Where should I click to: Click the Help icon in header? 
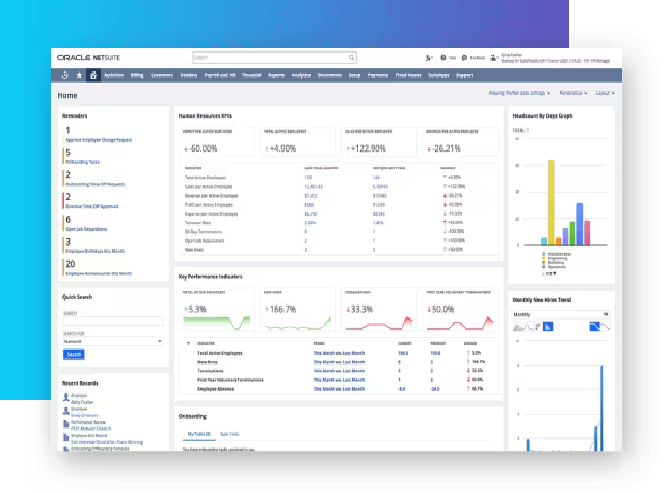click(x=444, y=58)
